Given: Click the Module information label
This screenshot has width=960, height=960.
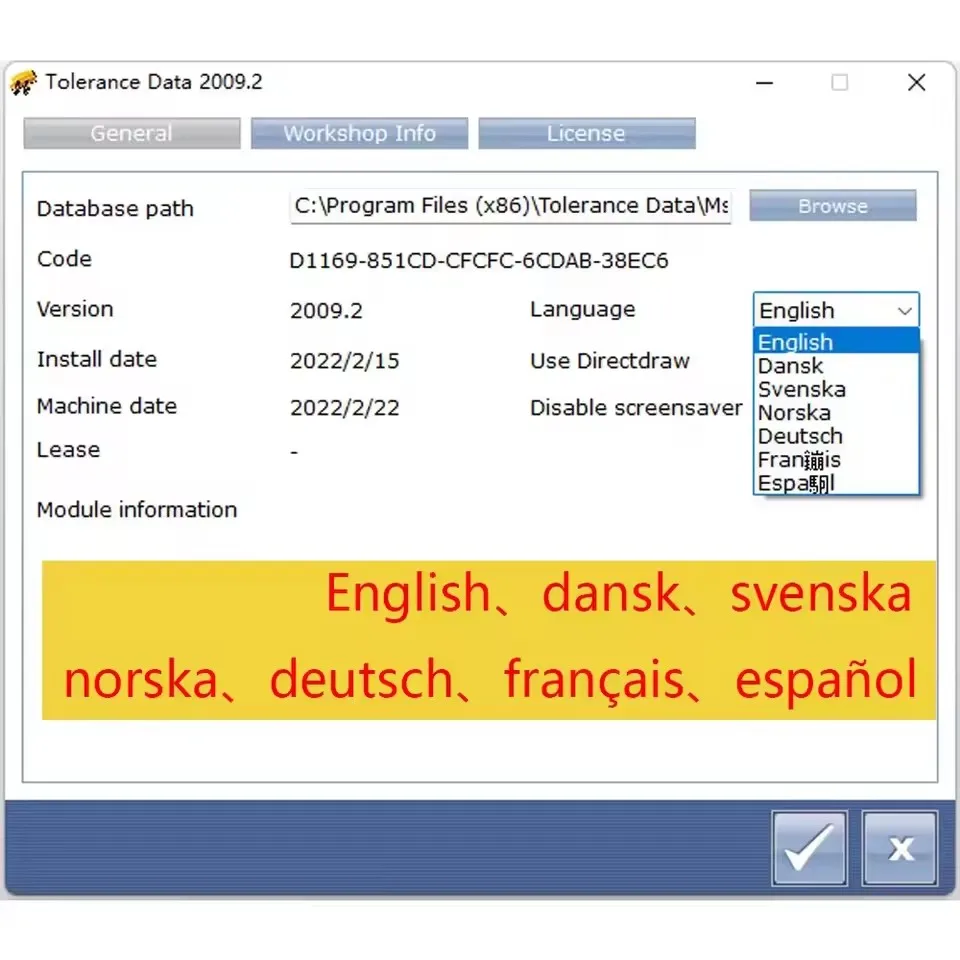Looking at the screenshot, I should (137, 510).
